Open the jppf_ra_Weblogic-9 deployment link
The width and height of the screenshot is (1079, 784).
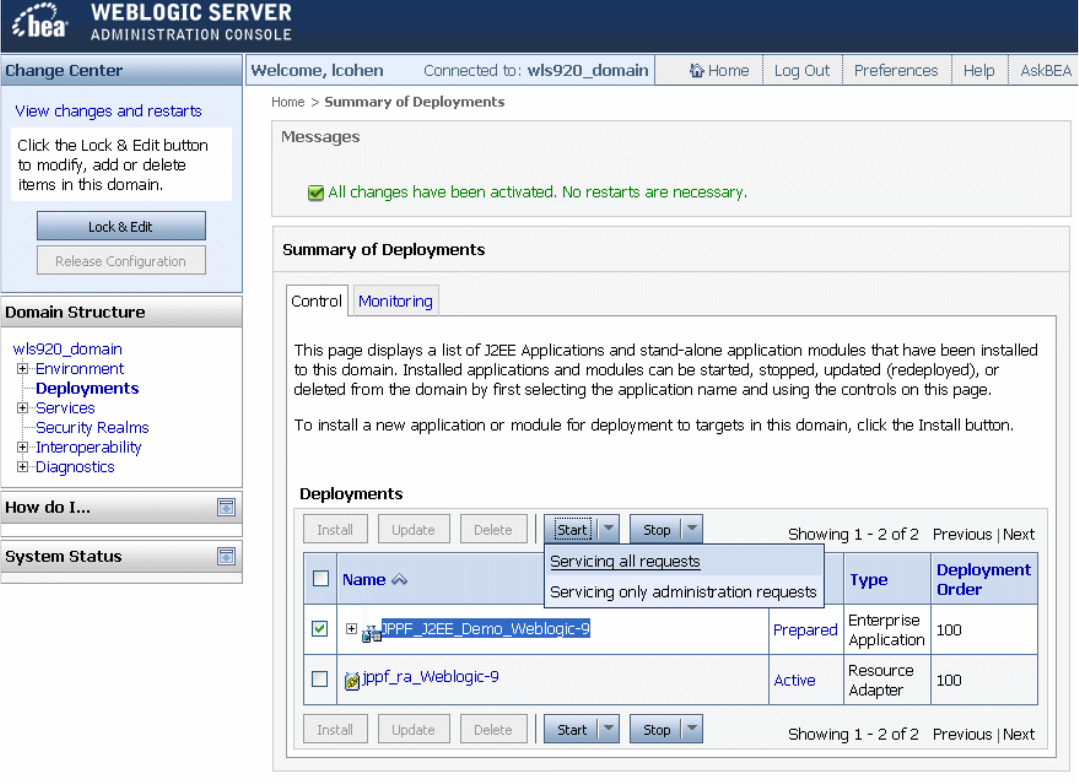click(431, 677)
